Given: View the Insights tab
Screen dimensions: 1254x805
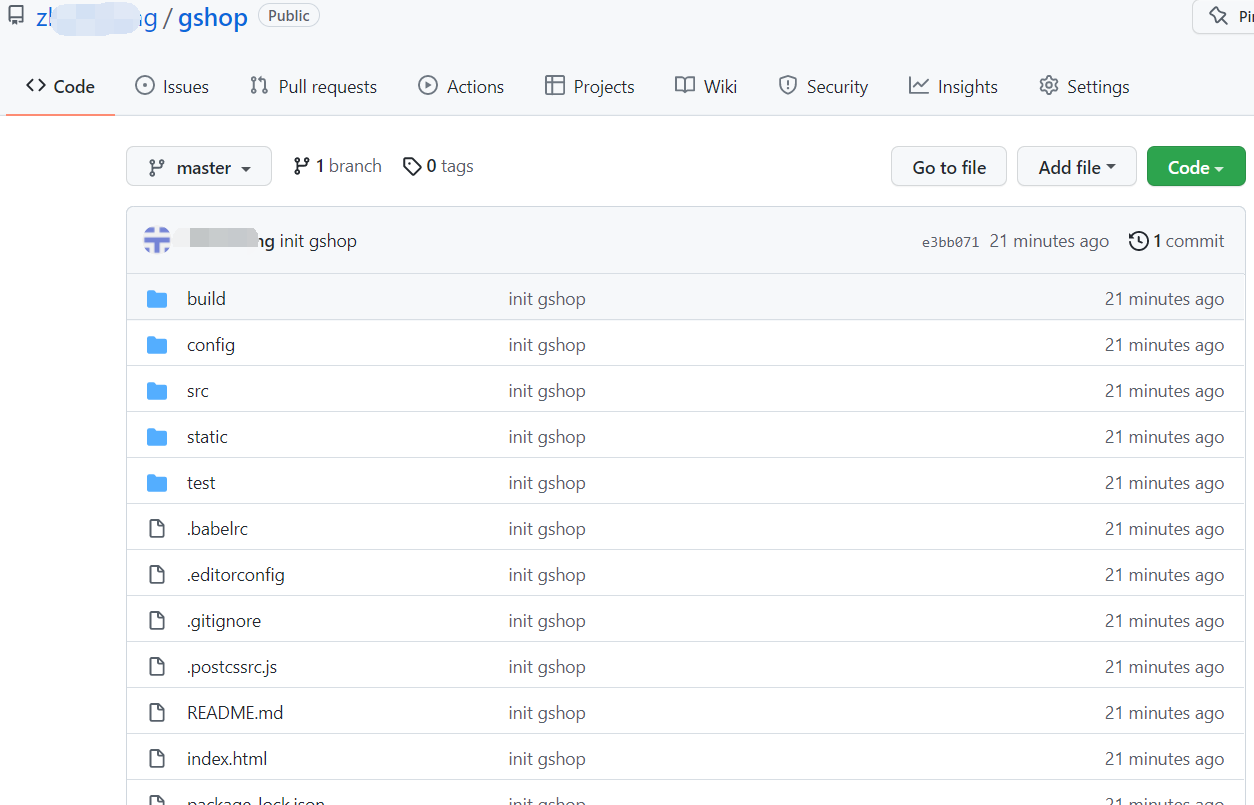Looking at the screenshot, I should (x=953, y=87).
